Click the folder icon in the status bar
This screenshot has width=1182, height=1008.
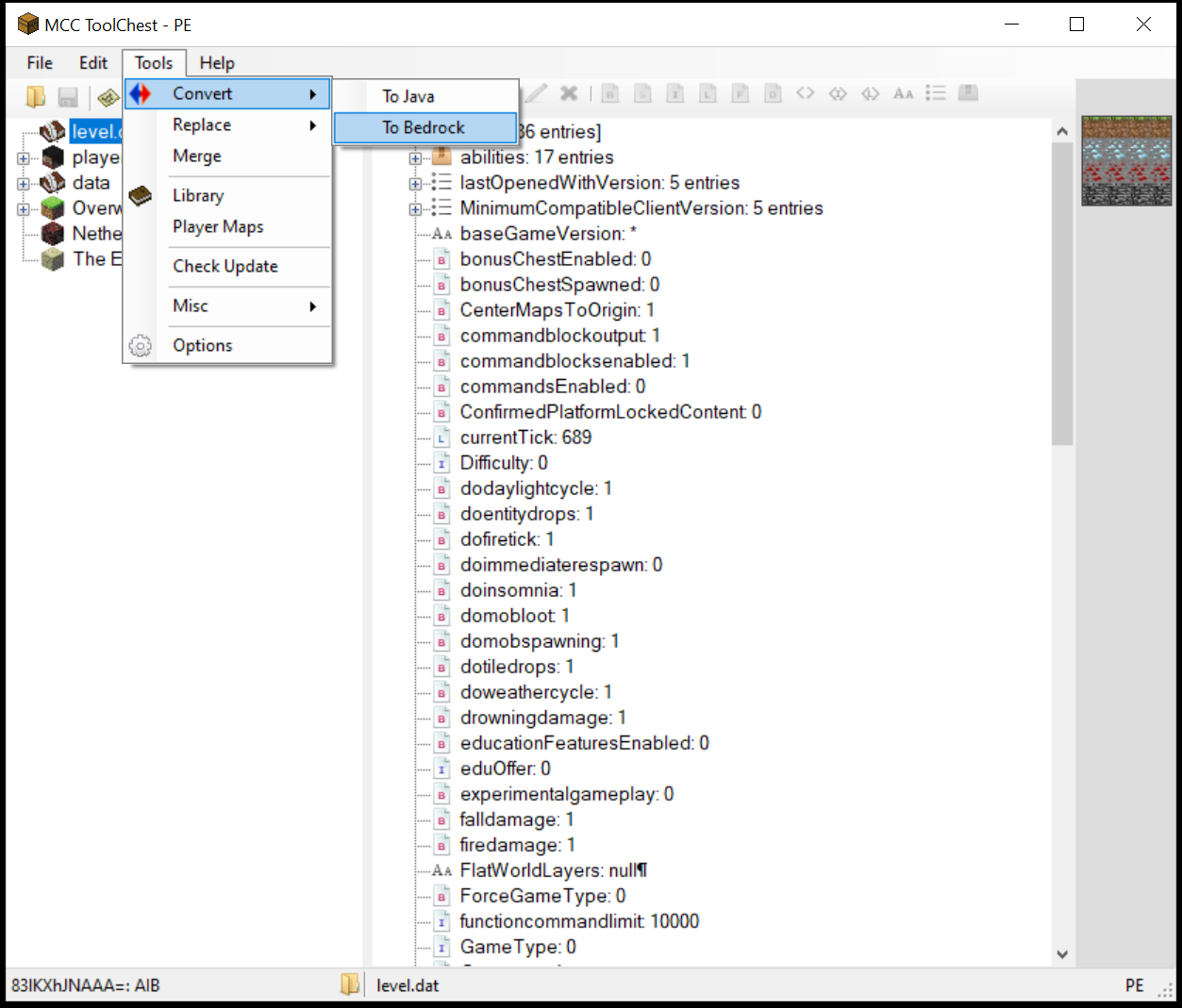(x=350, y=985)
